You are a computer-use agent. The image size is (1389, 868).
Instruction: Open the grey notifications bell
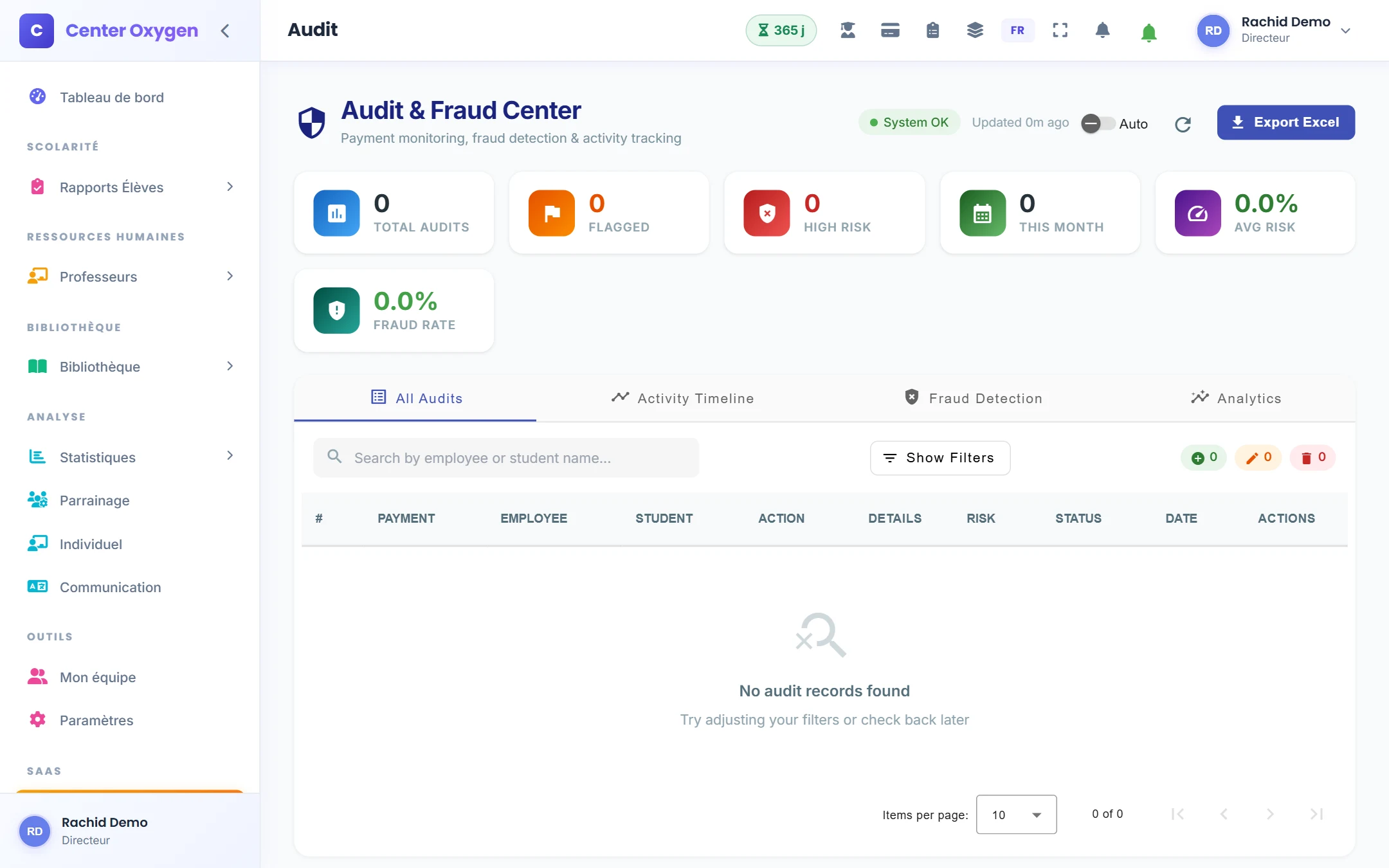click(x=1102, y=30)
